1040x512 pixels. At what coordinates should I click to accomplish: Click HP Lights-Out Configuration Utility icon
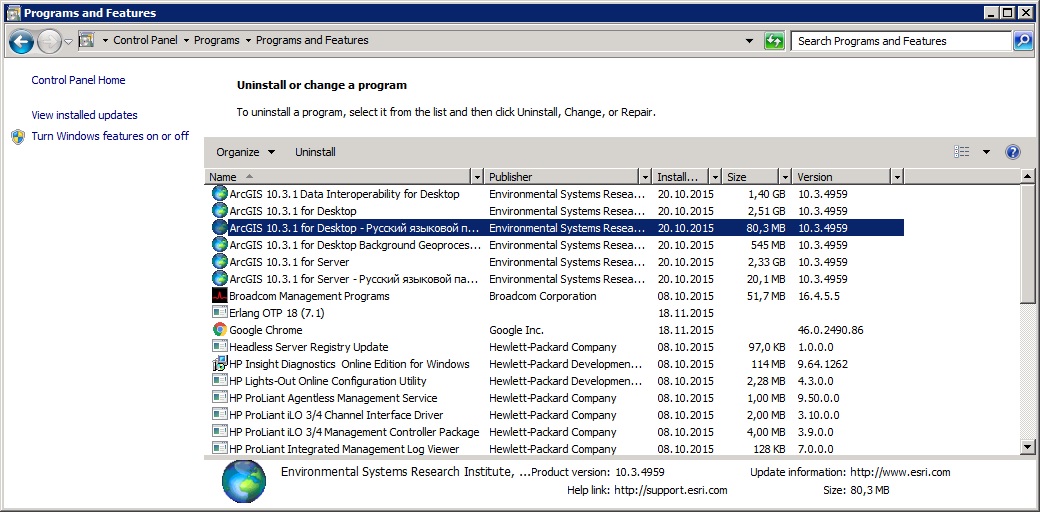coord(220,380)
